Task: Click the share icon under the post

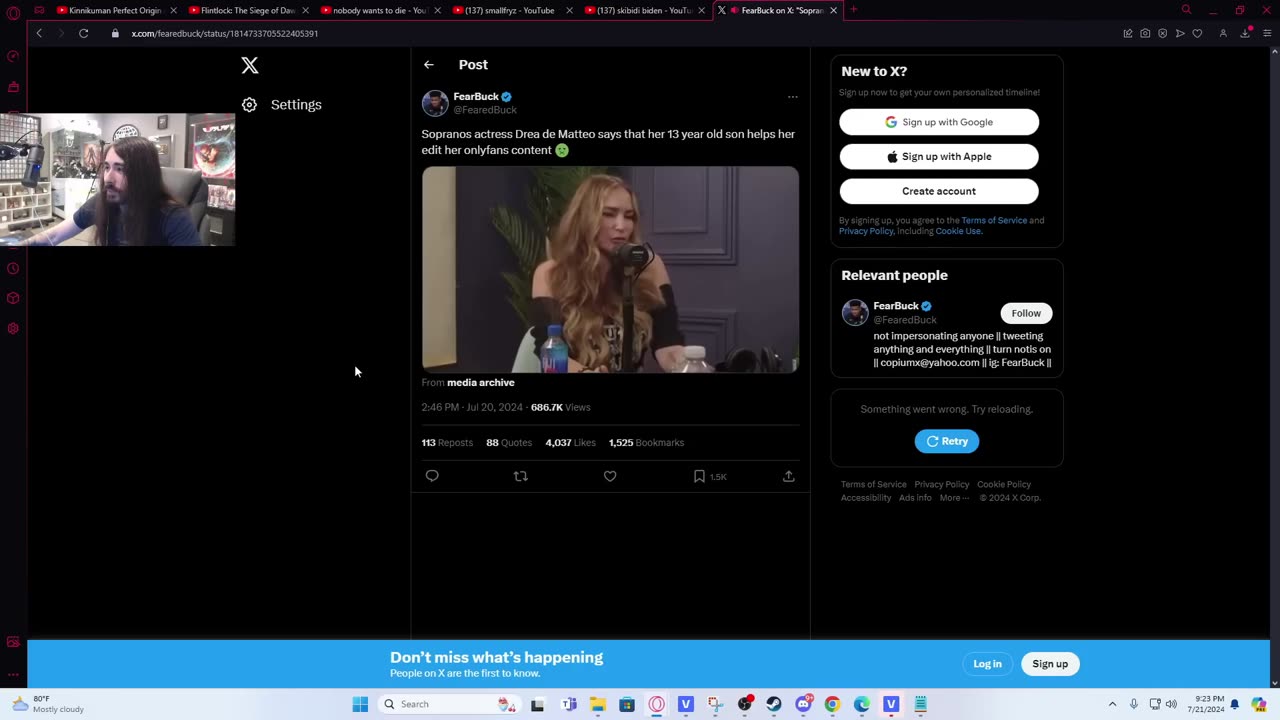Action: click(789, 476)
